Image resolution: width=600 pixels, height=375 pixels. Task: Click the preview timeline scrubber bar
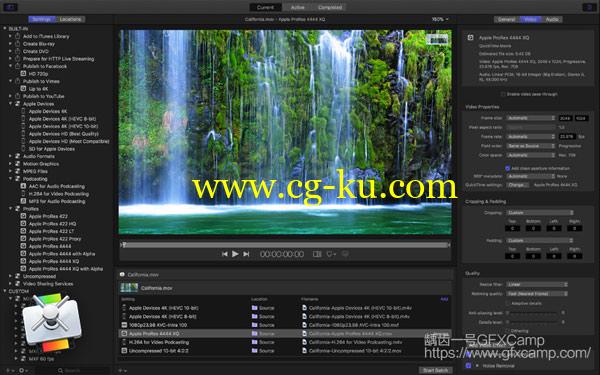(x=286, y=245)
